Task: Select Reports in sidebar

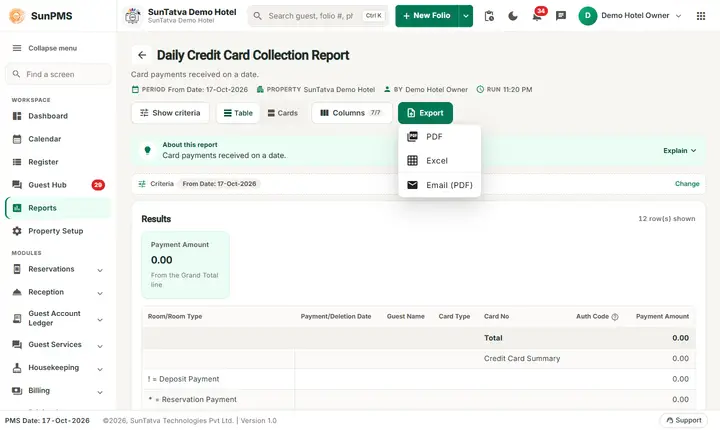Action: 58,208
